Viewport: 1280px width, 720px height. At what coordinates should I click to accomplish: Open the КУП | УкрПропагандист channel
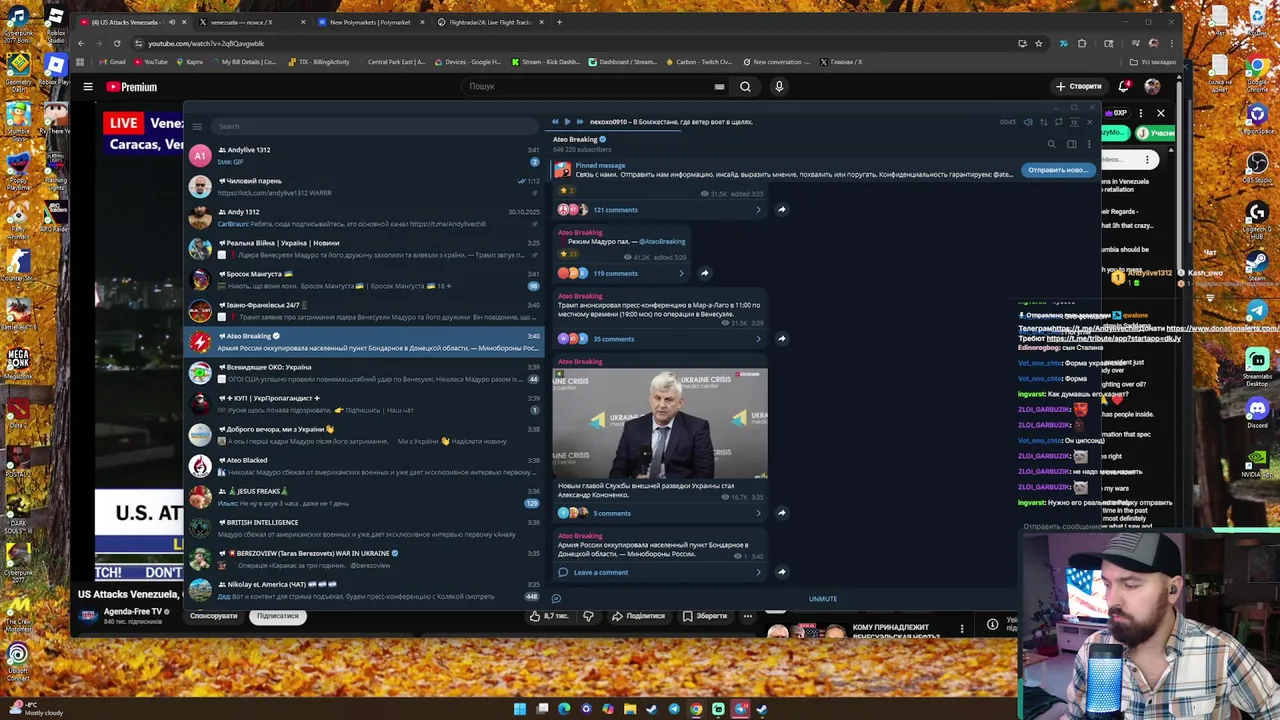tap(364, 403)
